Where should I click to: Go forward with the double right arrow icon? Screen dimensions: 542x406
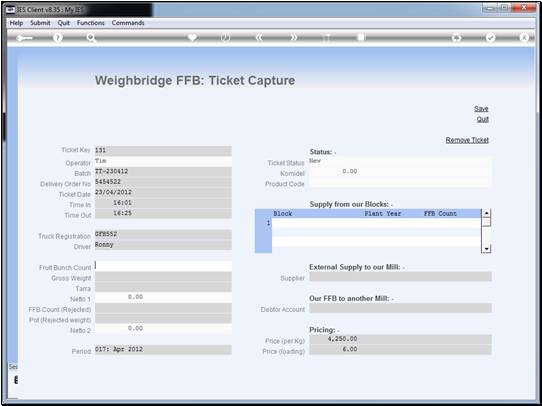pos(293,38)
